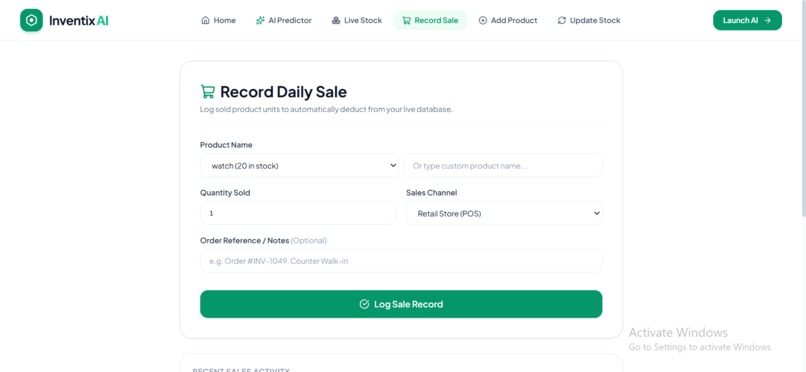Image resolution: width=806 pixels, height=372 pixels.
Task: Click the Home house icon
Action: [205, 21]
